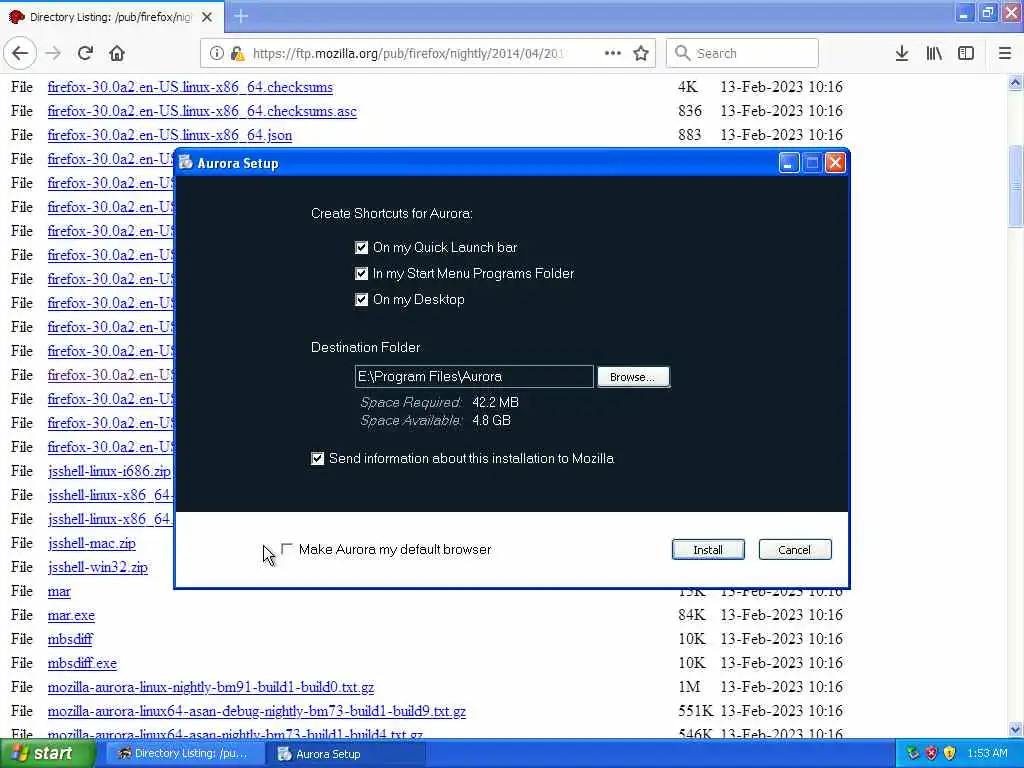Open the browser hamburger menu

(x=1004, y=54)
